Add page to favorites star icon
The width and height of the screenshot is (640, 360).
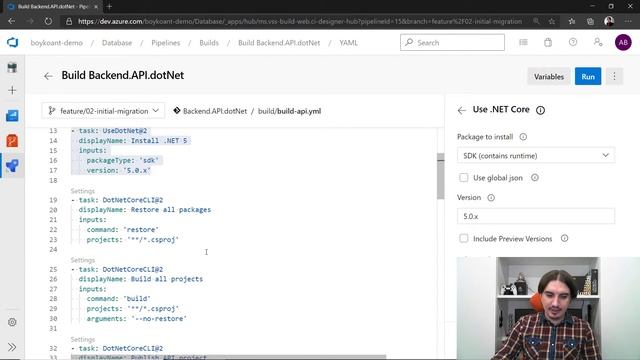[552, 21]
